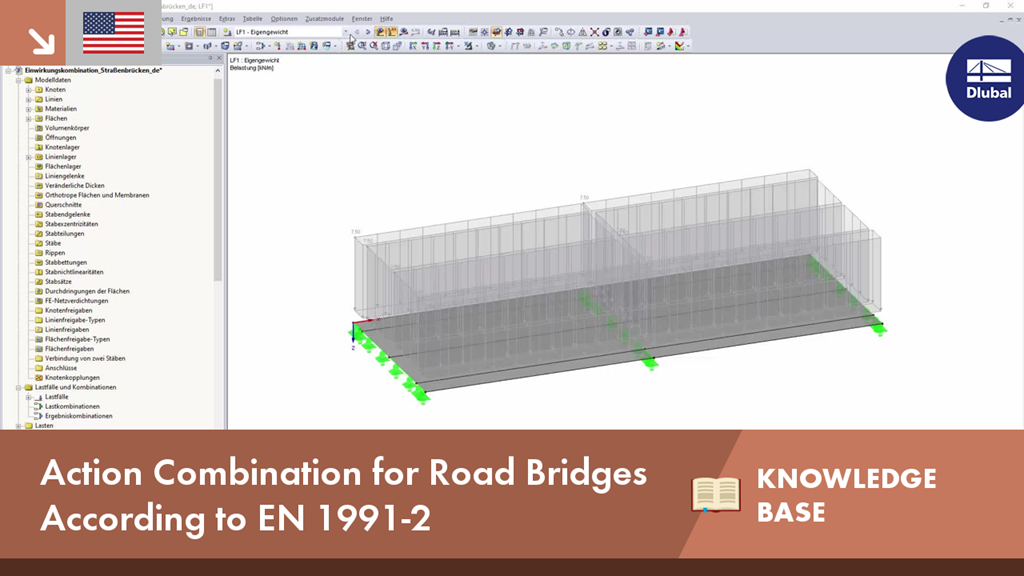Select Stabendgelenke in the tree

(67, 214)
